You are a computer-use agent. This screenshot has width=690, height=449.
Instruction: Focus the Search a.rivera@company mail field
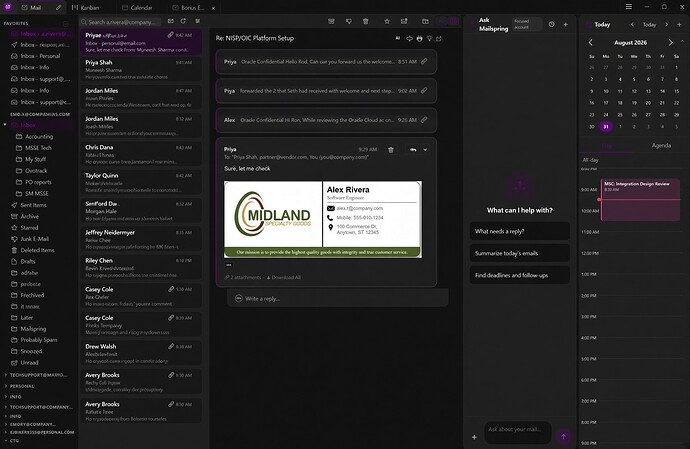(120, 22)
